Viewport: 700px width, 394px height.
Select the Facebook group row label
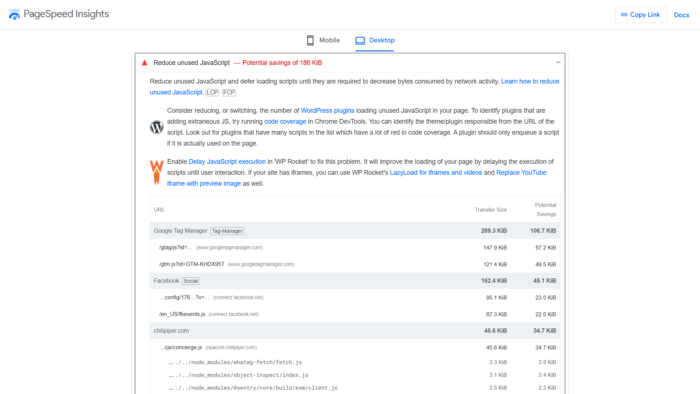click(x=166, y=281)
